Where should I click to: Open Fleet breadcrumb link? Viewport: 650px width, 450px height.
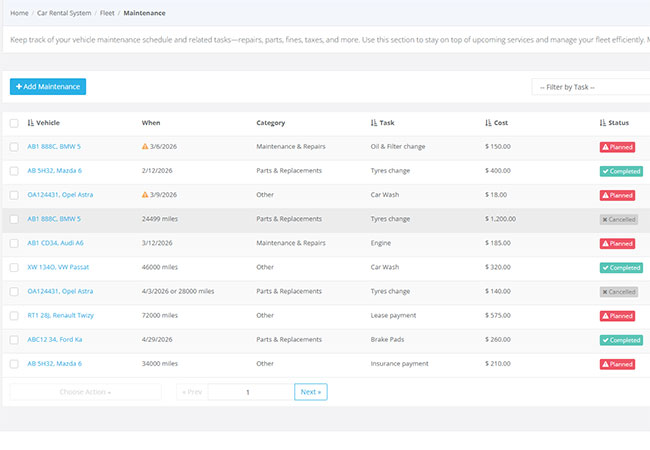107,13
